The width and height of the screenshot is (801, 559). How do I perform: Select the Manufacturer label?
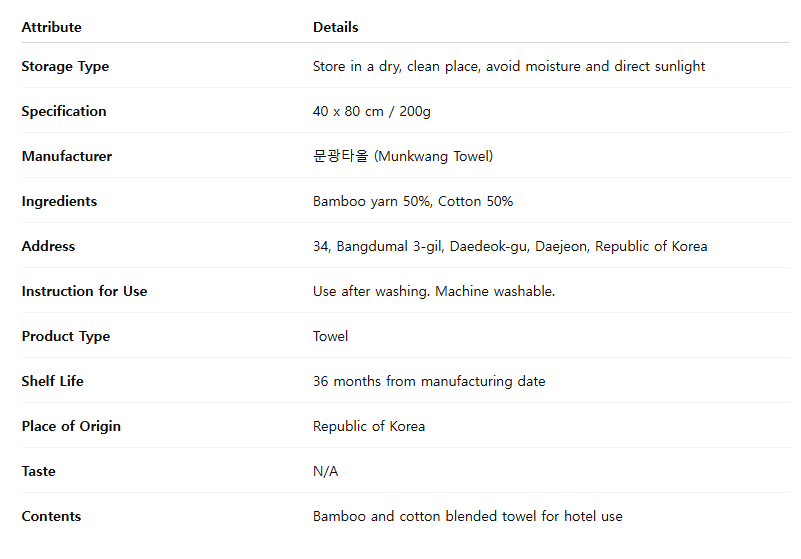click(66, 156)
